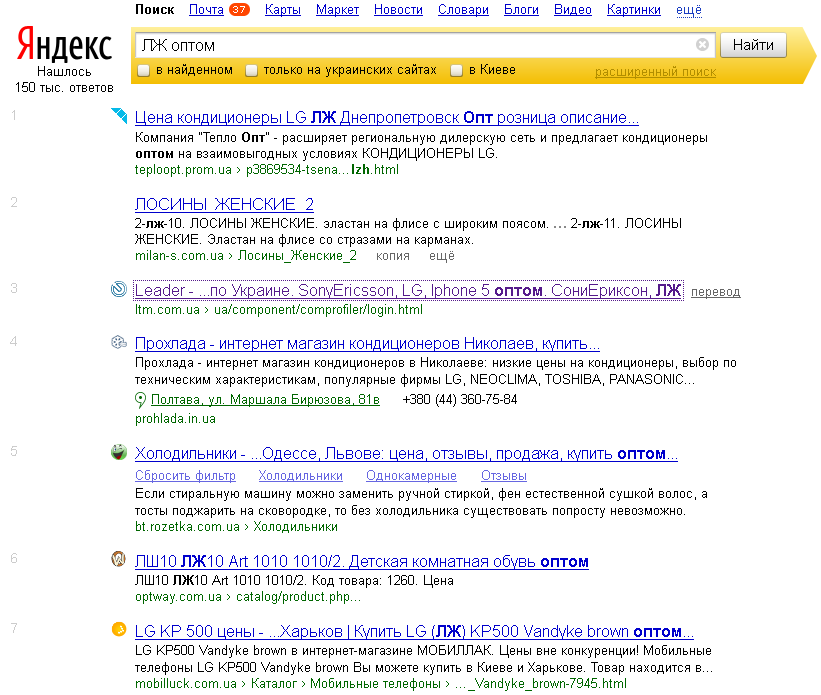Go to Новости

coord(398,10)
